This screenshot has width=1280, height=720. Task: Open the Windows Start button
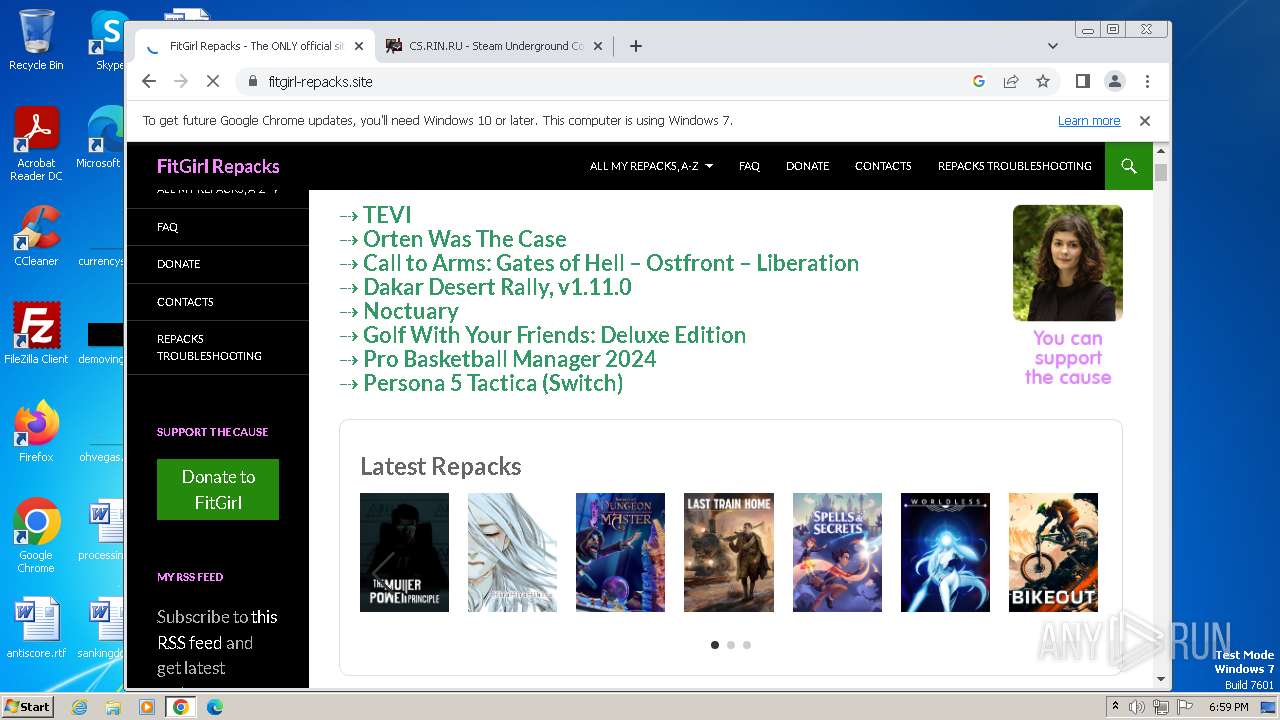pos(27,707)
